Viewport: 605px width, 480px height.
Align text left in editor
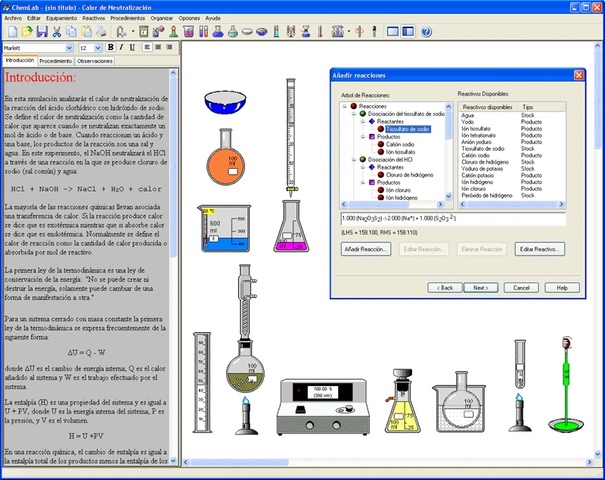(x=147, y=47)
